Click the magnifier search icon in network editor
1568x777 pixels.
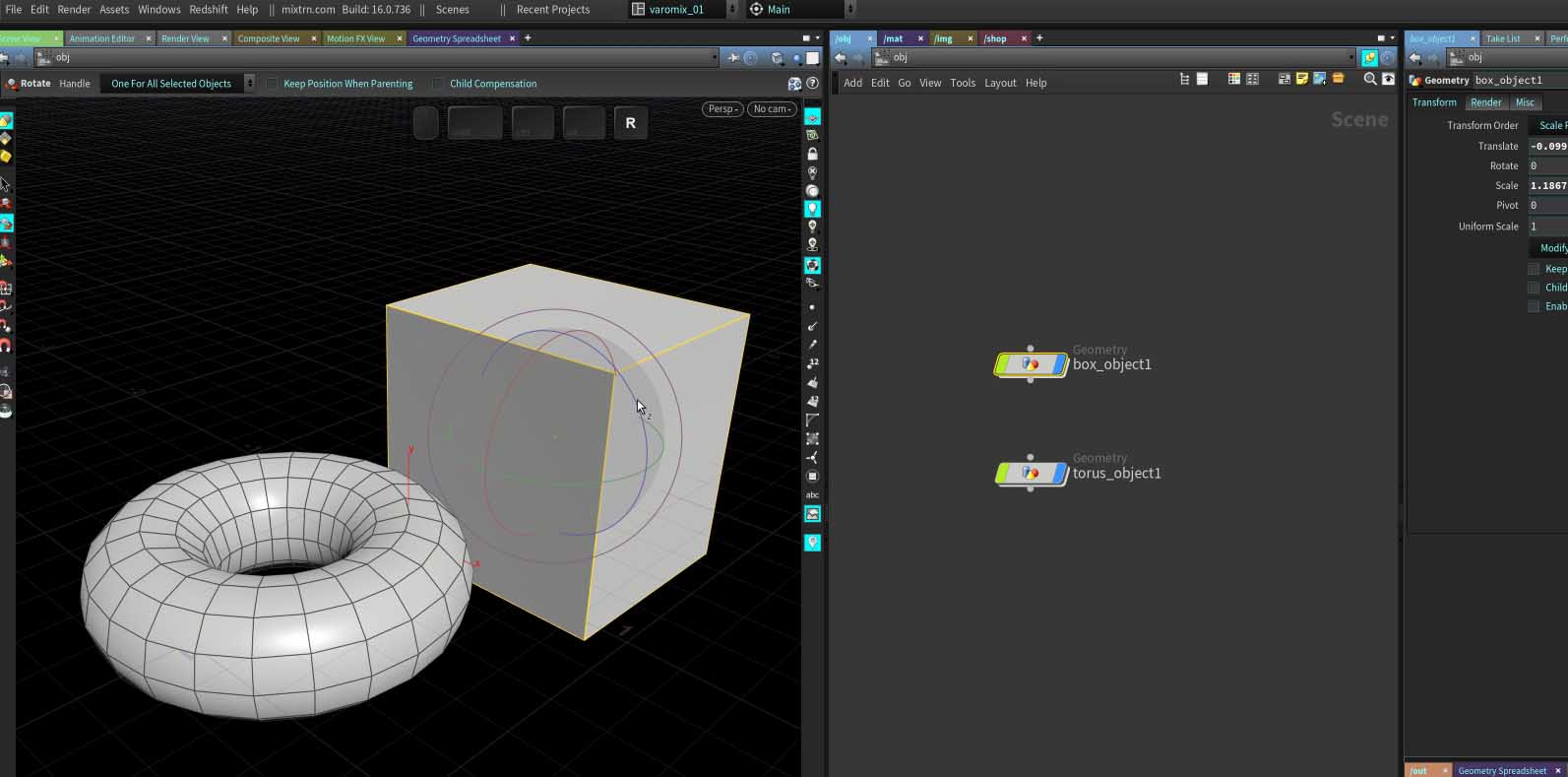click(x=1369, y=79)
